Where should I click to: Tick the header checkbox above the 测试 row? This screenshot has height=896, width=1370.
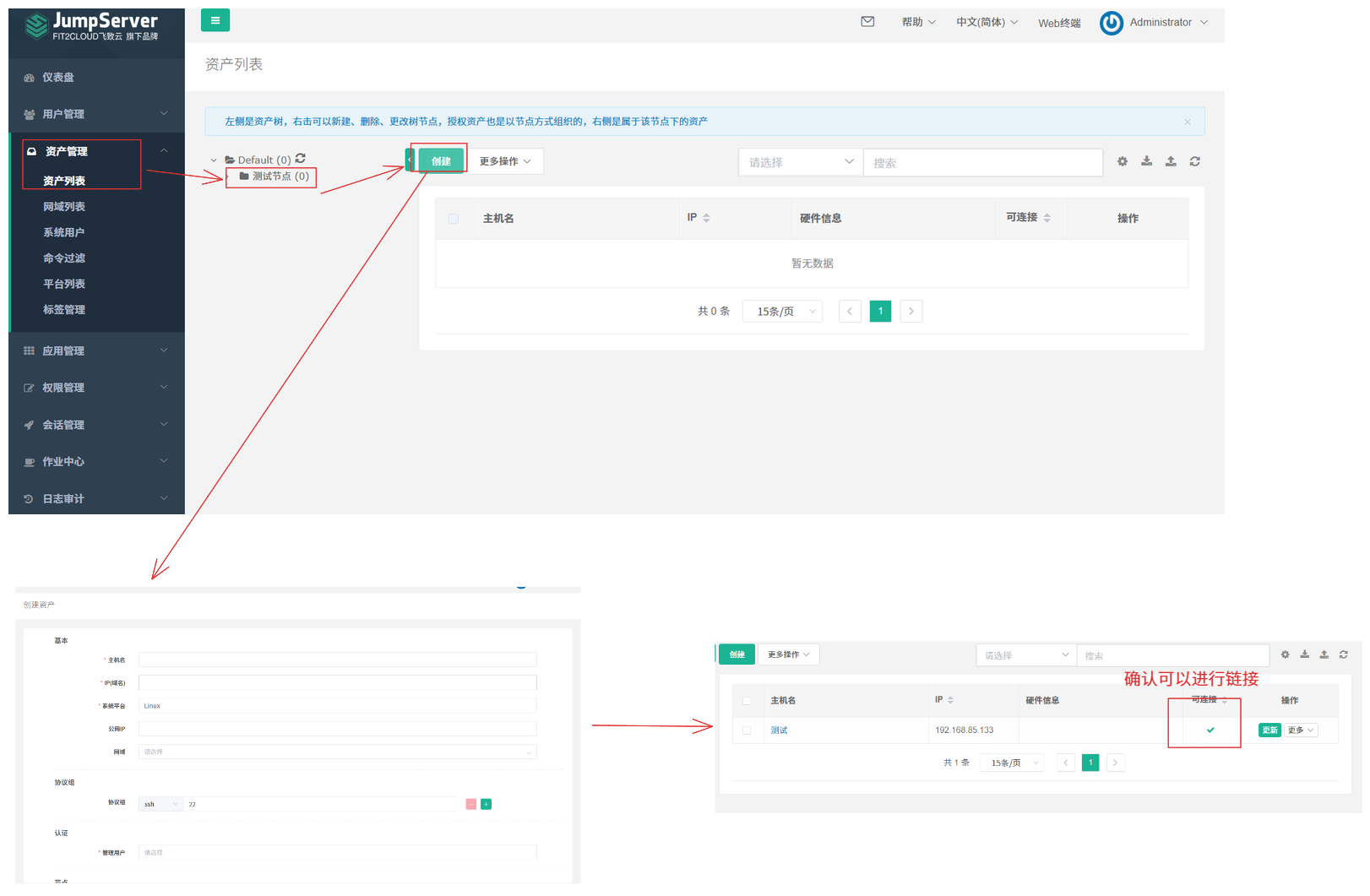click(x=747, y=701)
